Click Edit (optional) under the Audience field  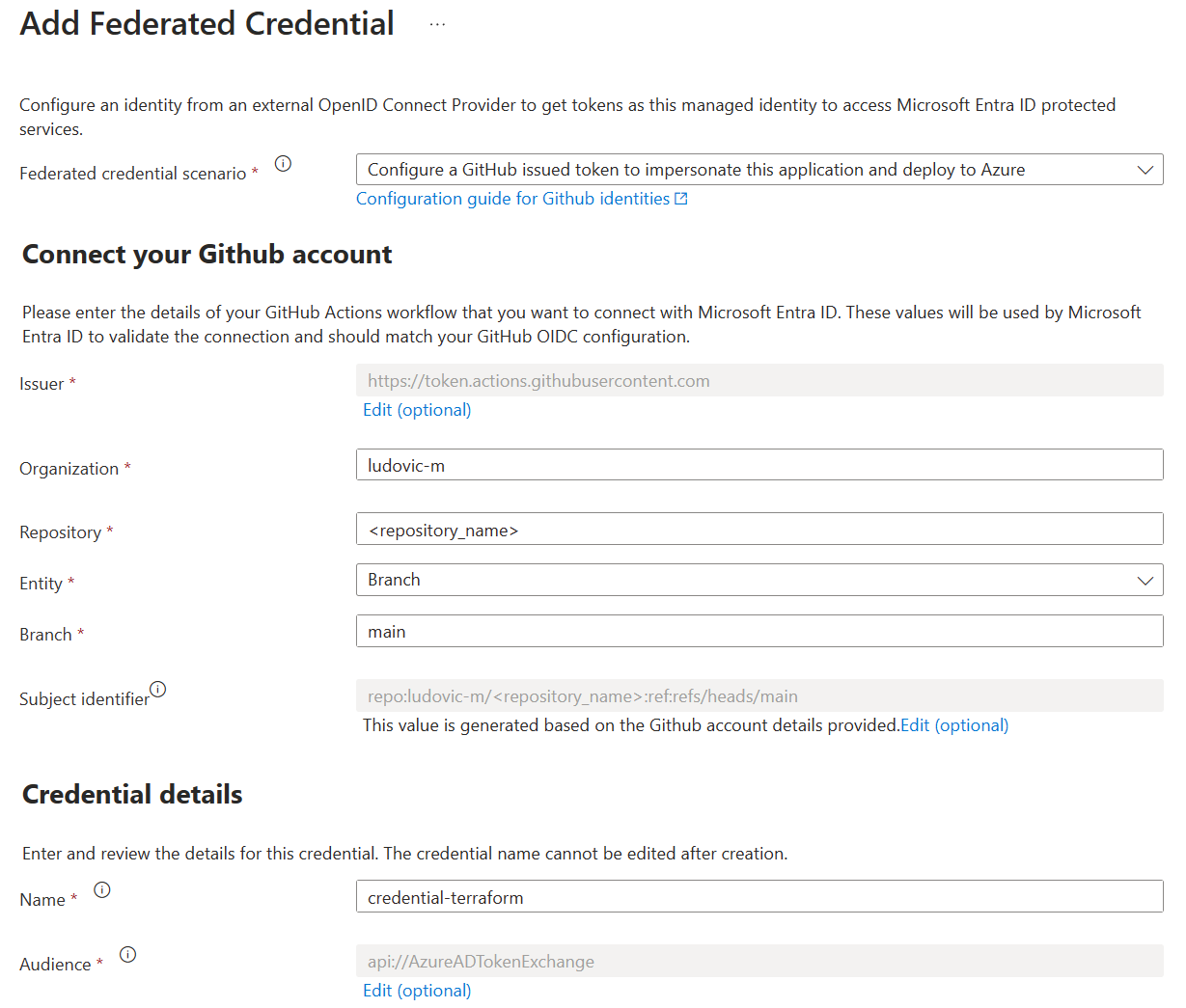(417, 991)
